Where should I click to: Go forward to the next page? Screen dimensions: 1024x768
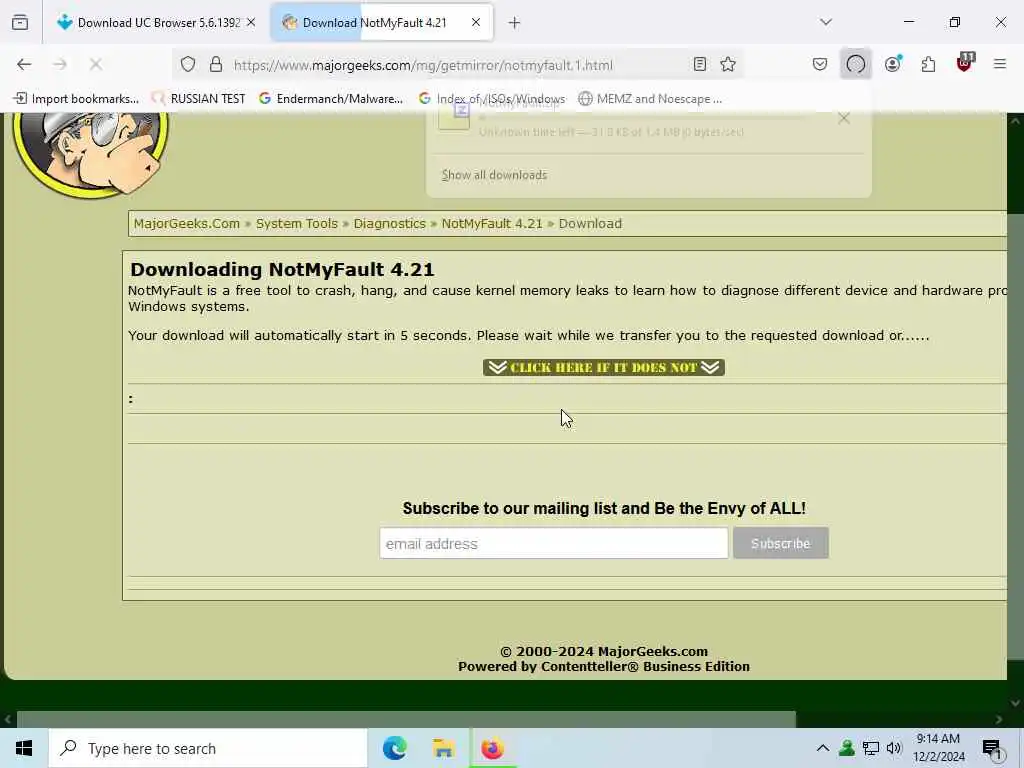tap(60, 64)
